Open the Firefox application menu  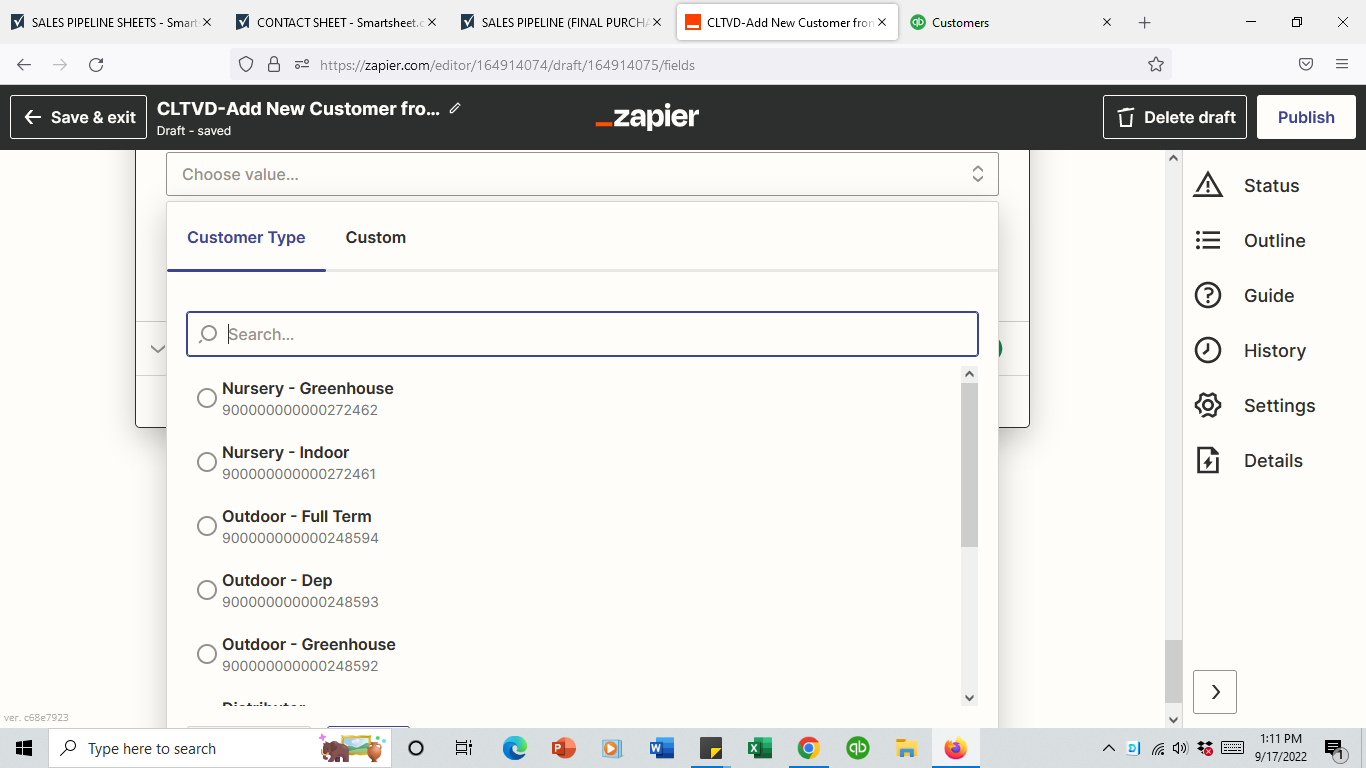pyautogui.click(x=1342, y=64)
